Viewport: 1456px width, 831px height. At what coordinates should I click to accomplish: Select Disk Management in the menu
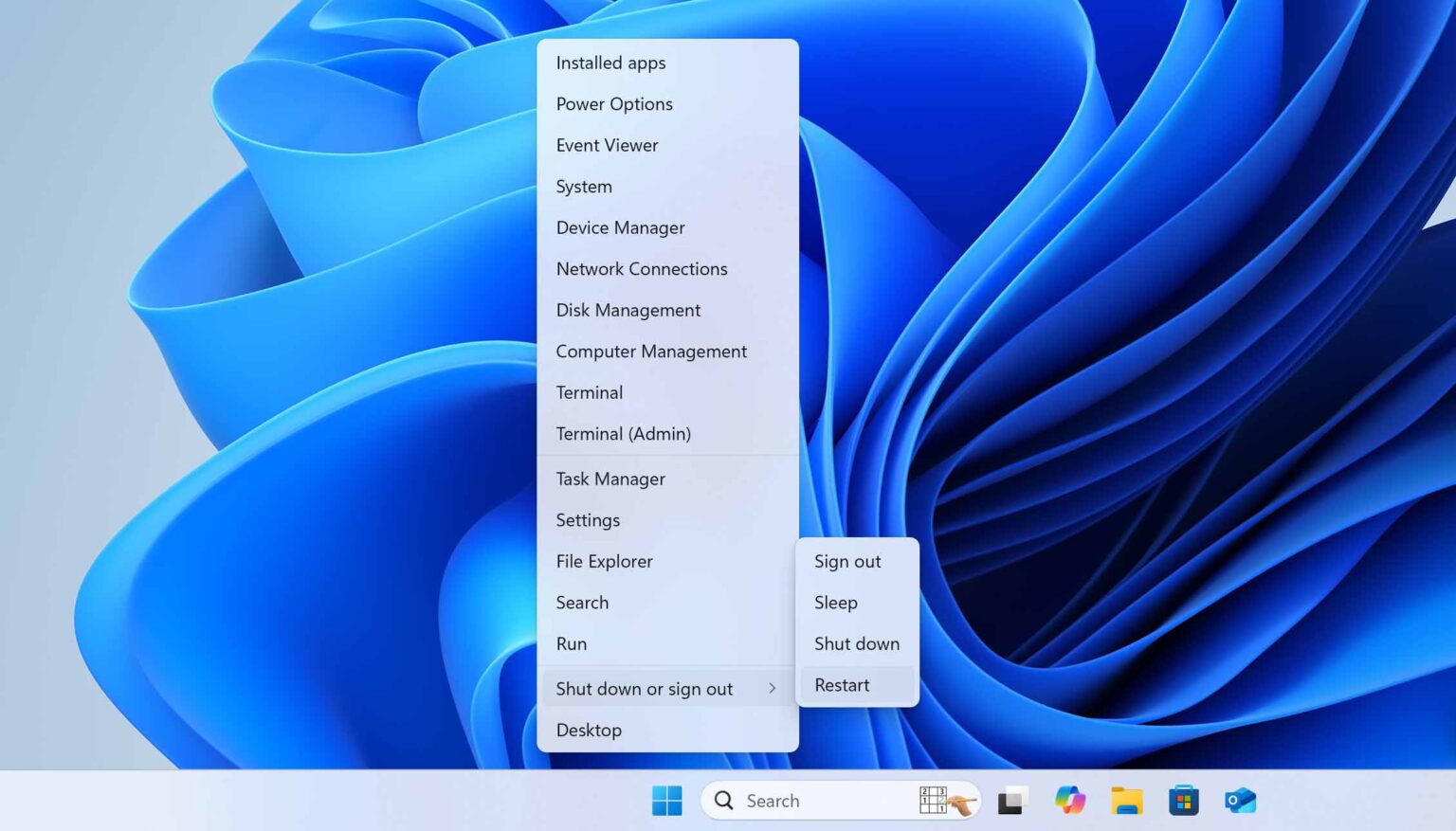(628, 310)
